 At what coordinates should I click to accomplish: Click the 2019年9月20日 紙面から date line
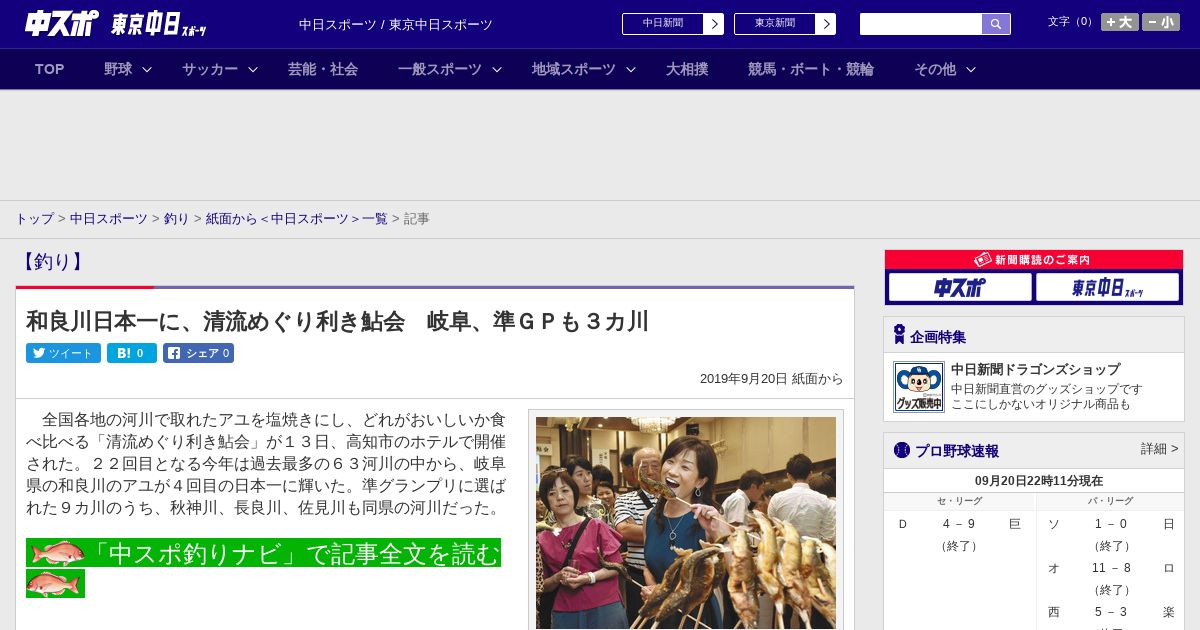pyautogui.click(x=771, y=379)
